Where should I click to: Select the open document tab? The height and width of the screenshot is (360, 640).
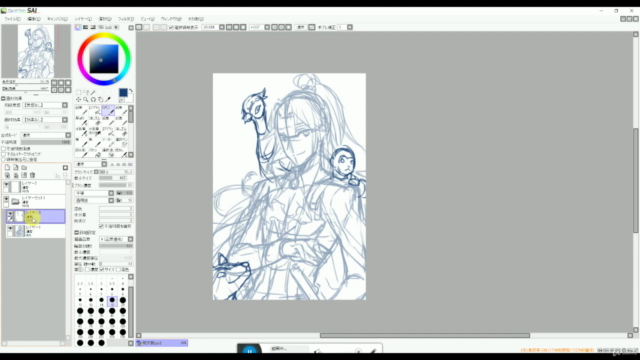(x=162, y=343)
